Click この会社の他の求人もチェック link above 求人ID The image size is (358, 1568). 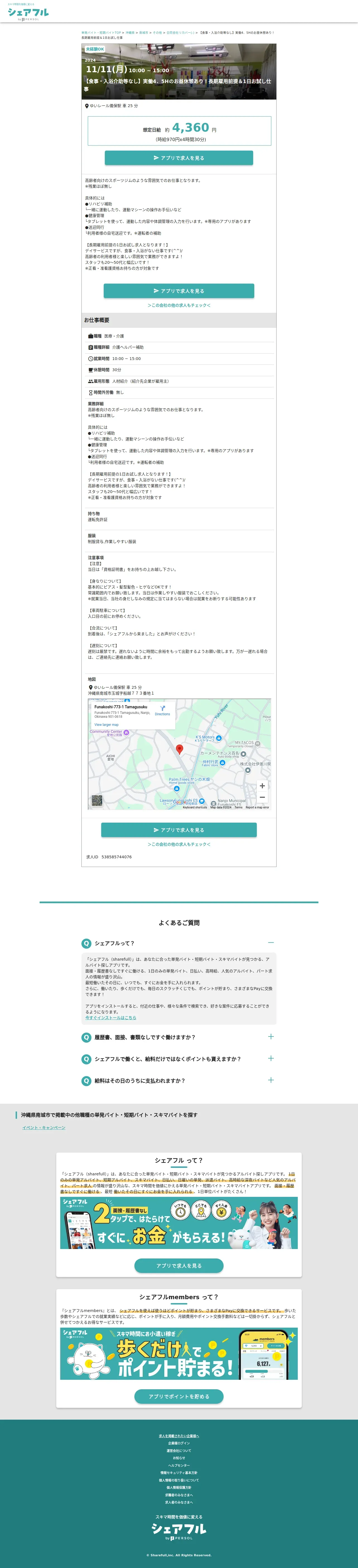point(179,844)
